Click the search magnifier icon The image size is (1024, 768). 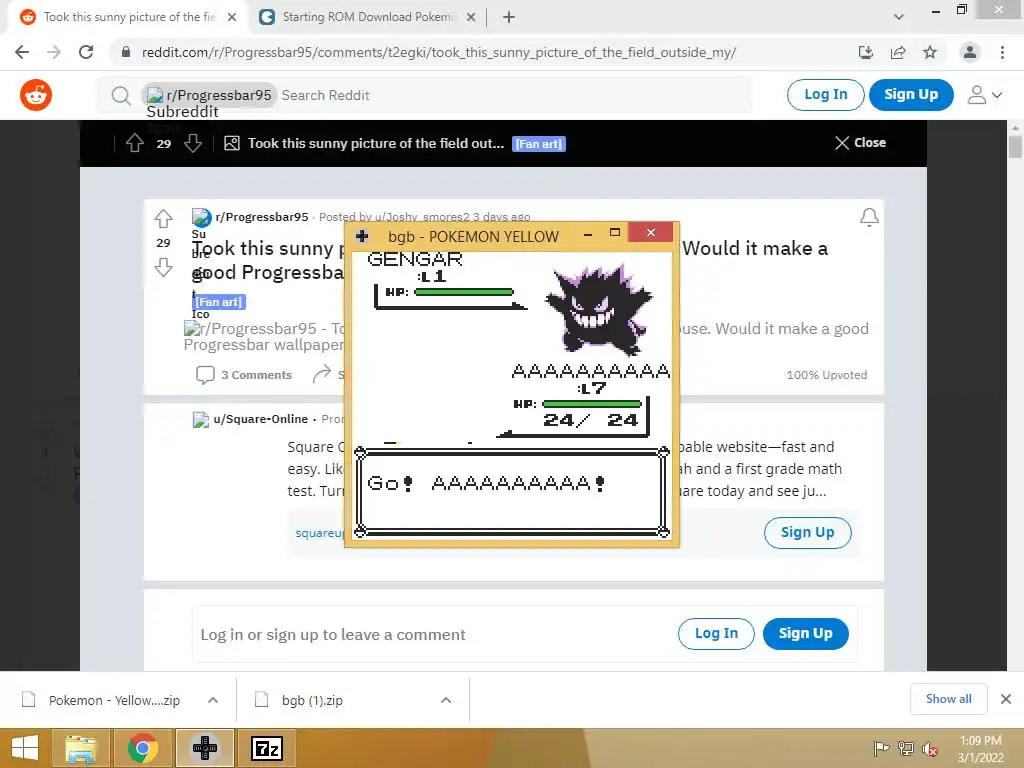[x=121, y=96]
